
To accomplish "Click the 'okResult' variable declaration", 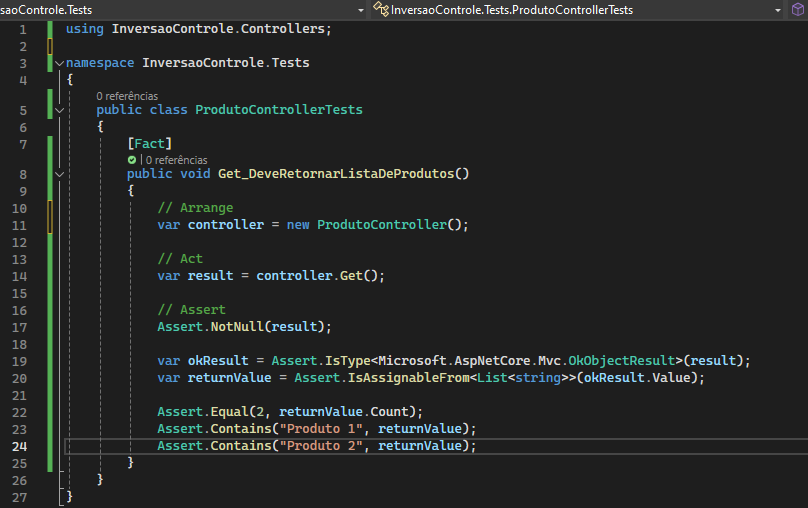I will coord(218,361).
